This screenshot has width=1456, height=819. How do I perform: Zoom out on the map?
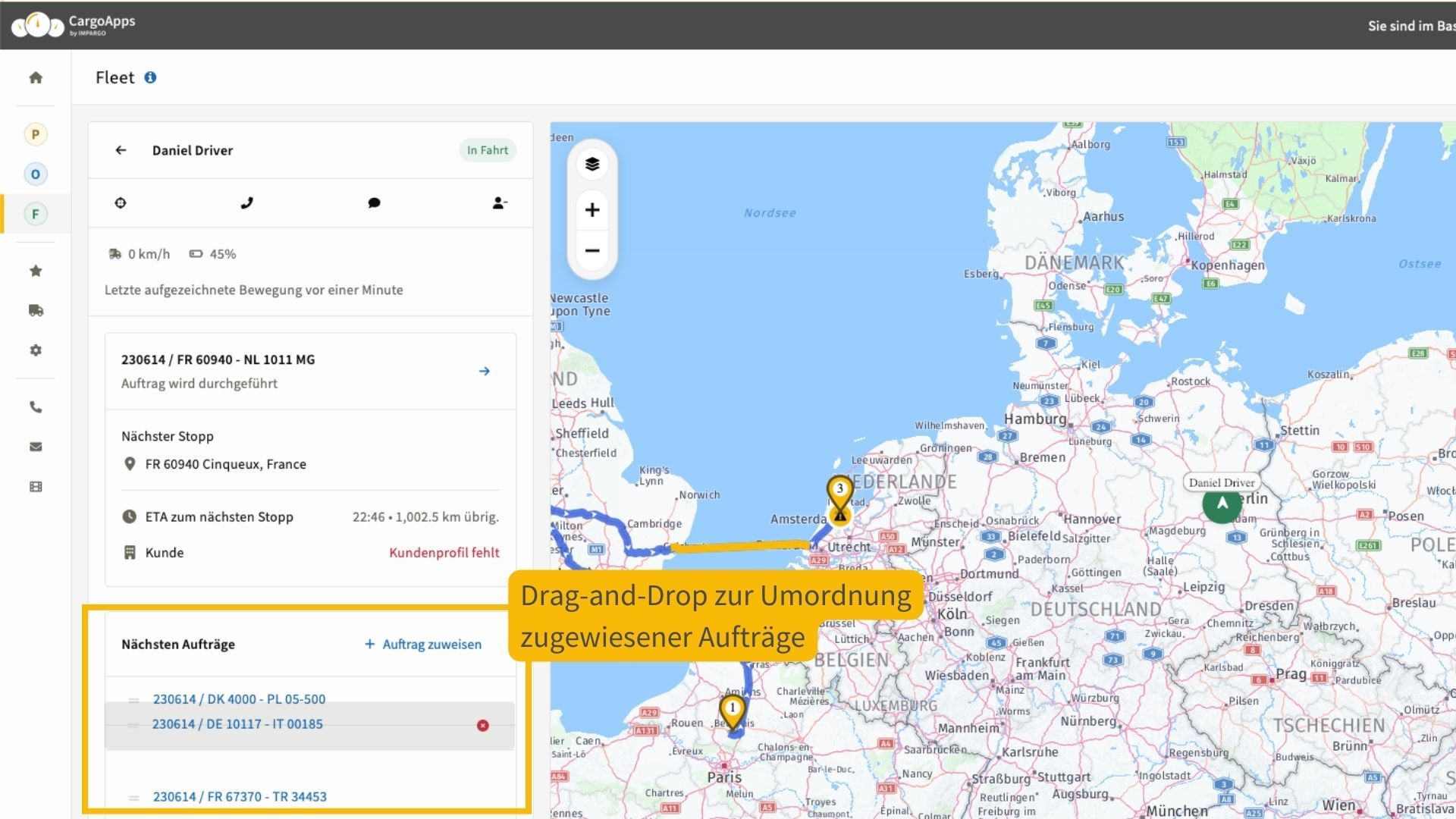[x=592, y=251]
